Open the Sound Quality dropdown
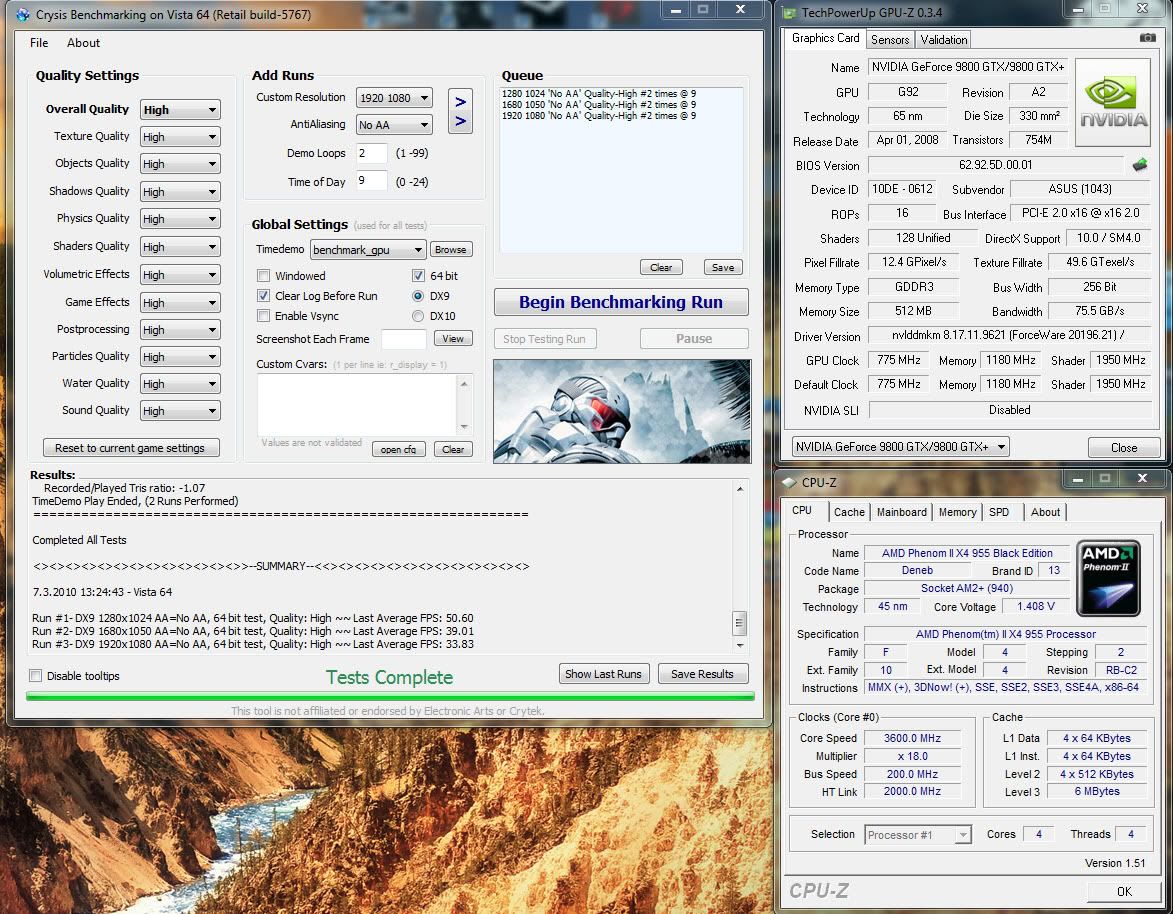The image size is (1173, 914). 180,411
